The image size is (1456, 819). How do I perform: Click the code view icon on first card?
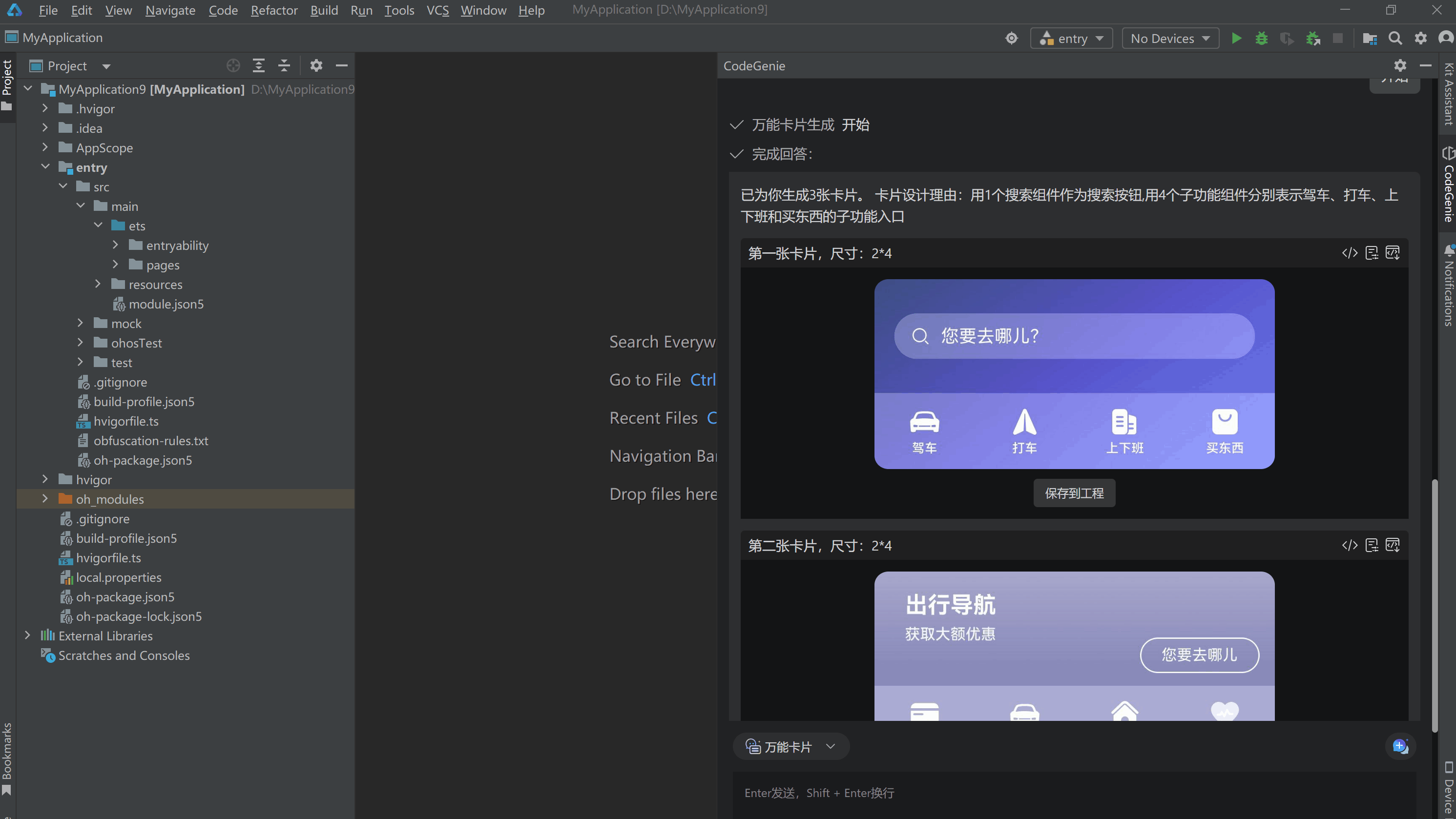1350,253
